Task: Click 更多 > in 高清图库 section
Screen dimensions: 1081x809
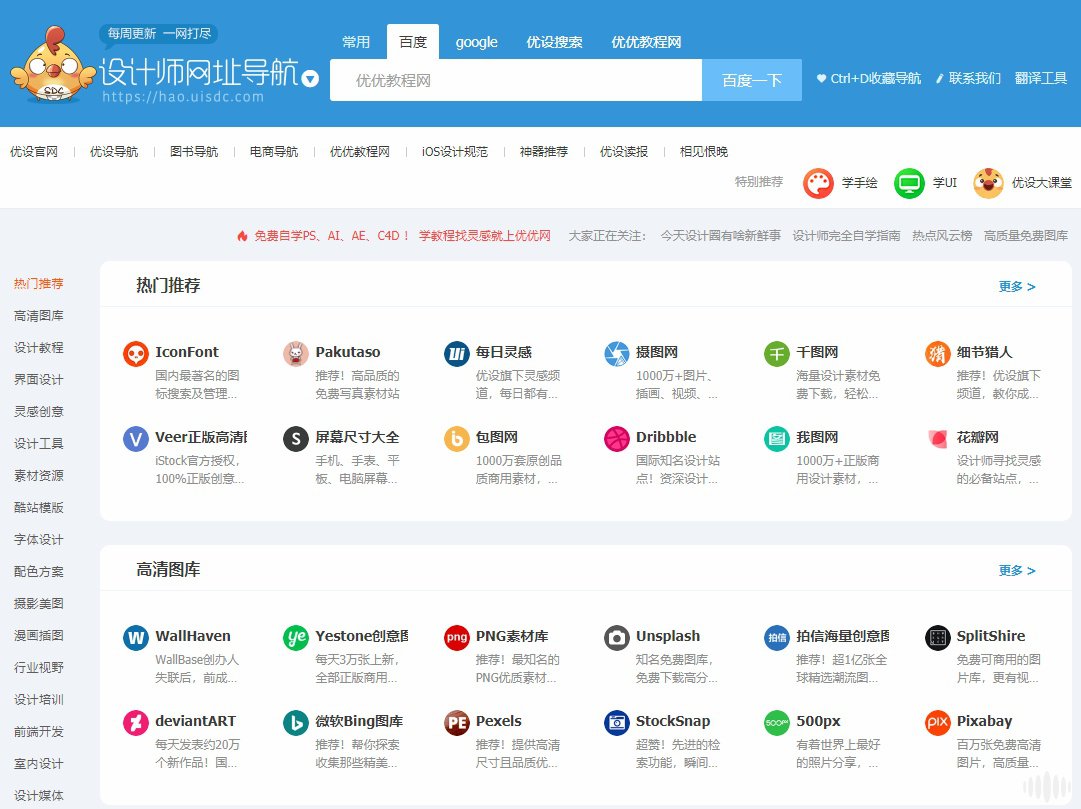Action: tap(1017, 571)
